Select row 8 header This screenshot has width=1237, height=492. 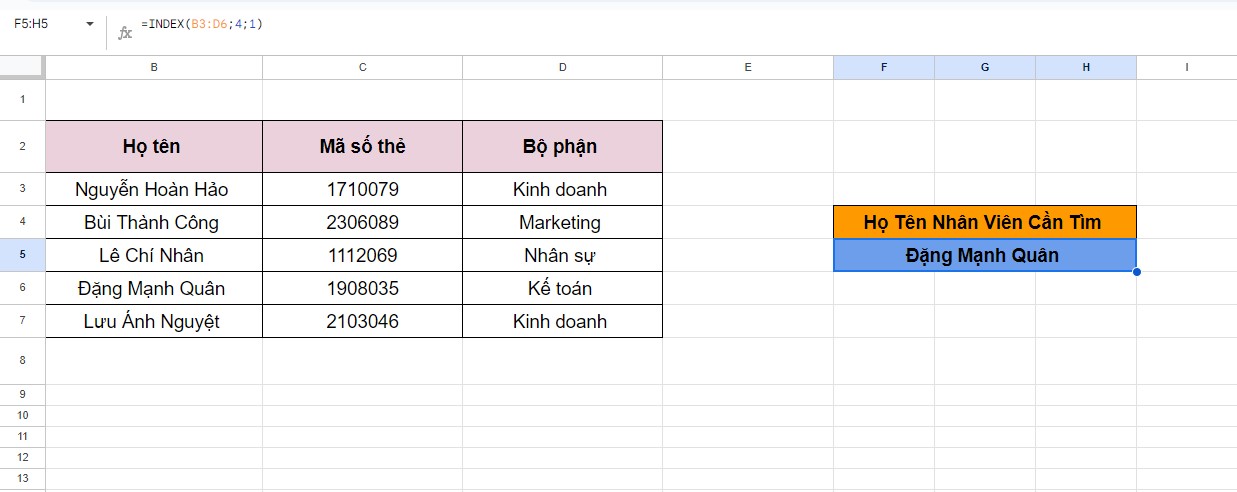point(22,360)
